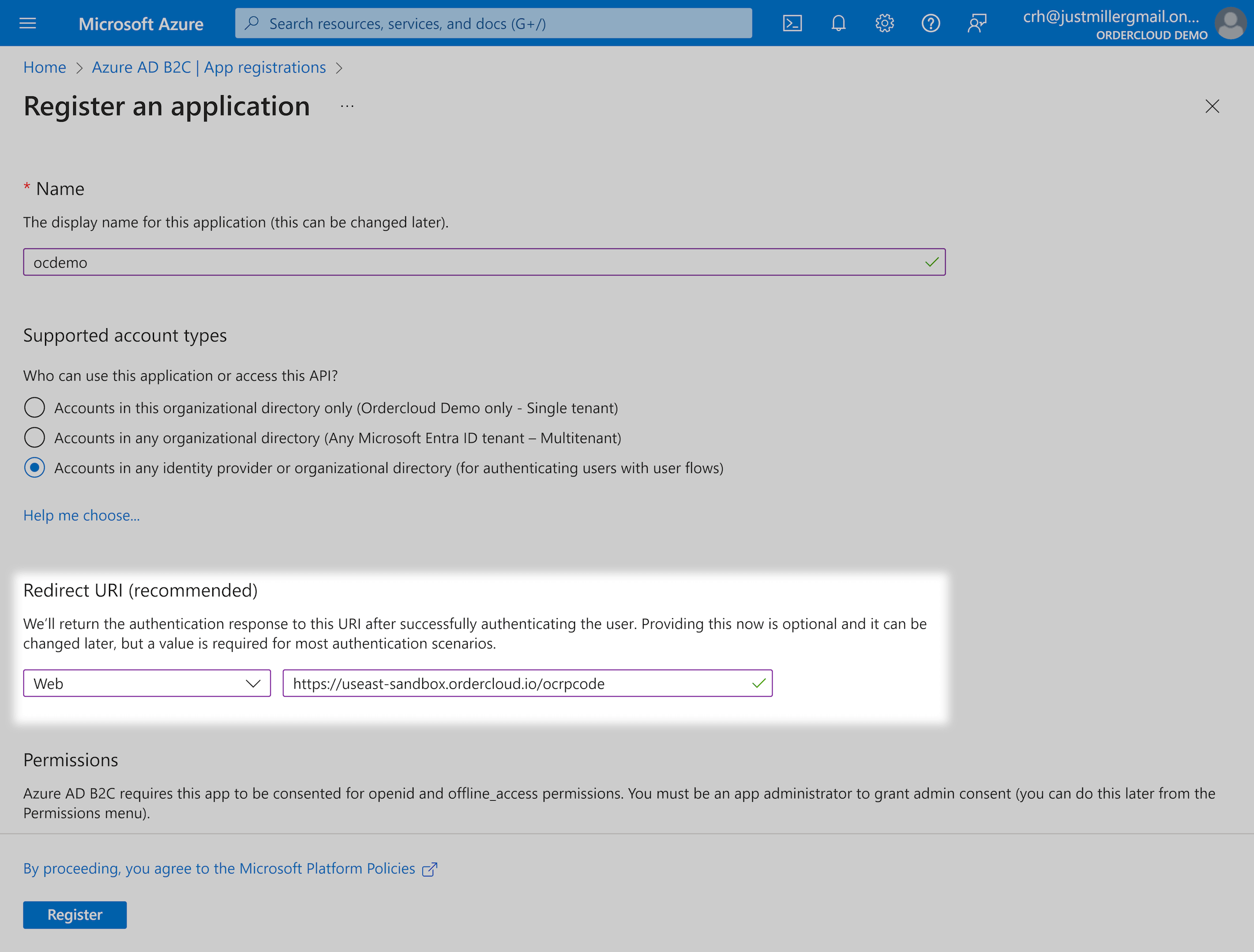Click the Supported account types heading

tap(125, 335)
